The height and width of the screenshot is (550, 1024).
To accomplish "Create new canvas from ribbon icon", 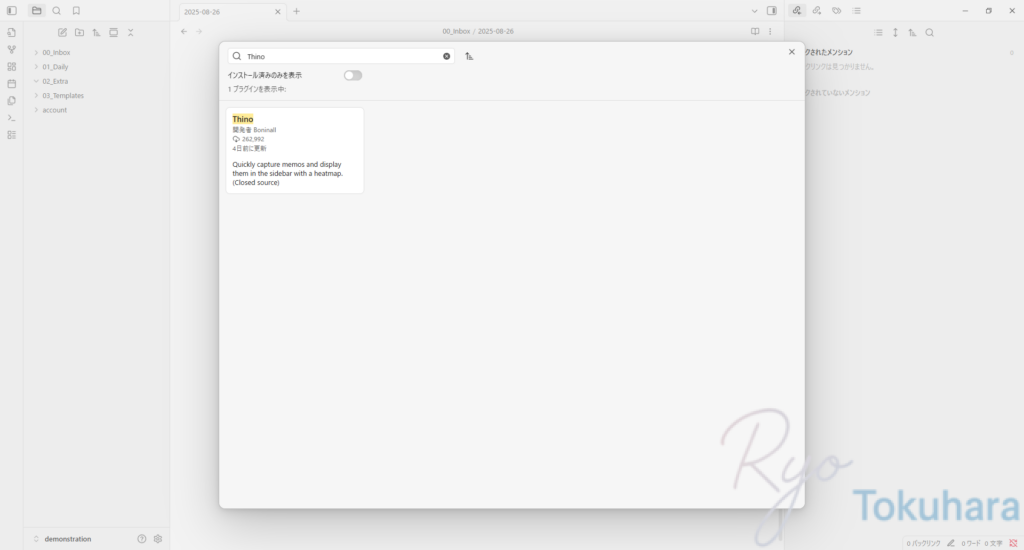I will (x=11, y=67).
